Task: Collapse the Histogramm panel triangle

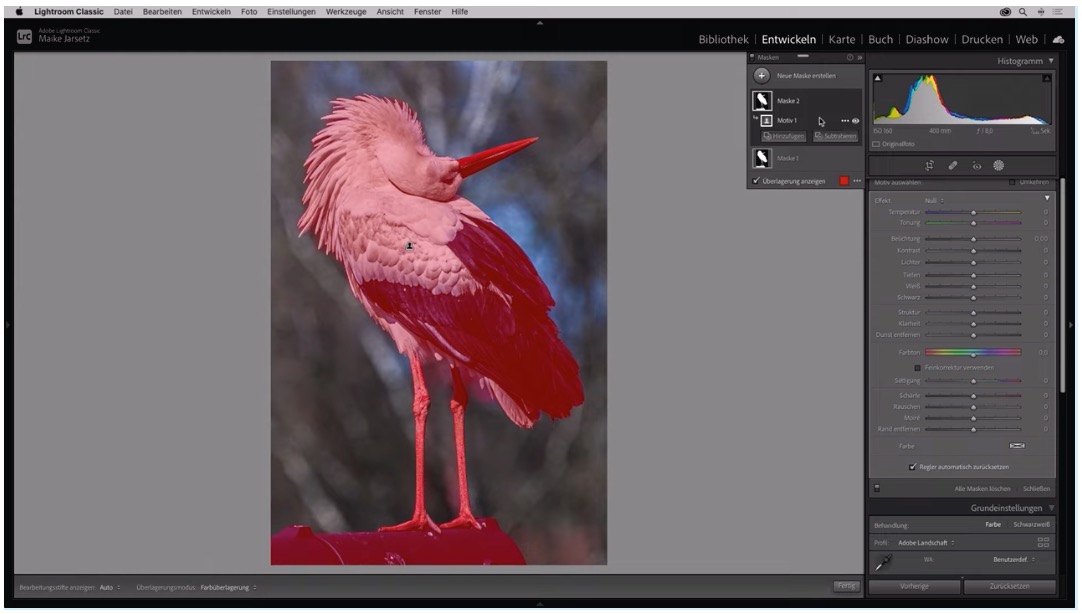Action: point(1051,61)
